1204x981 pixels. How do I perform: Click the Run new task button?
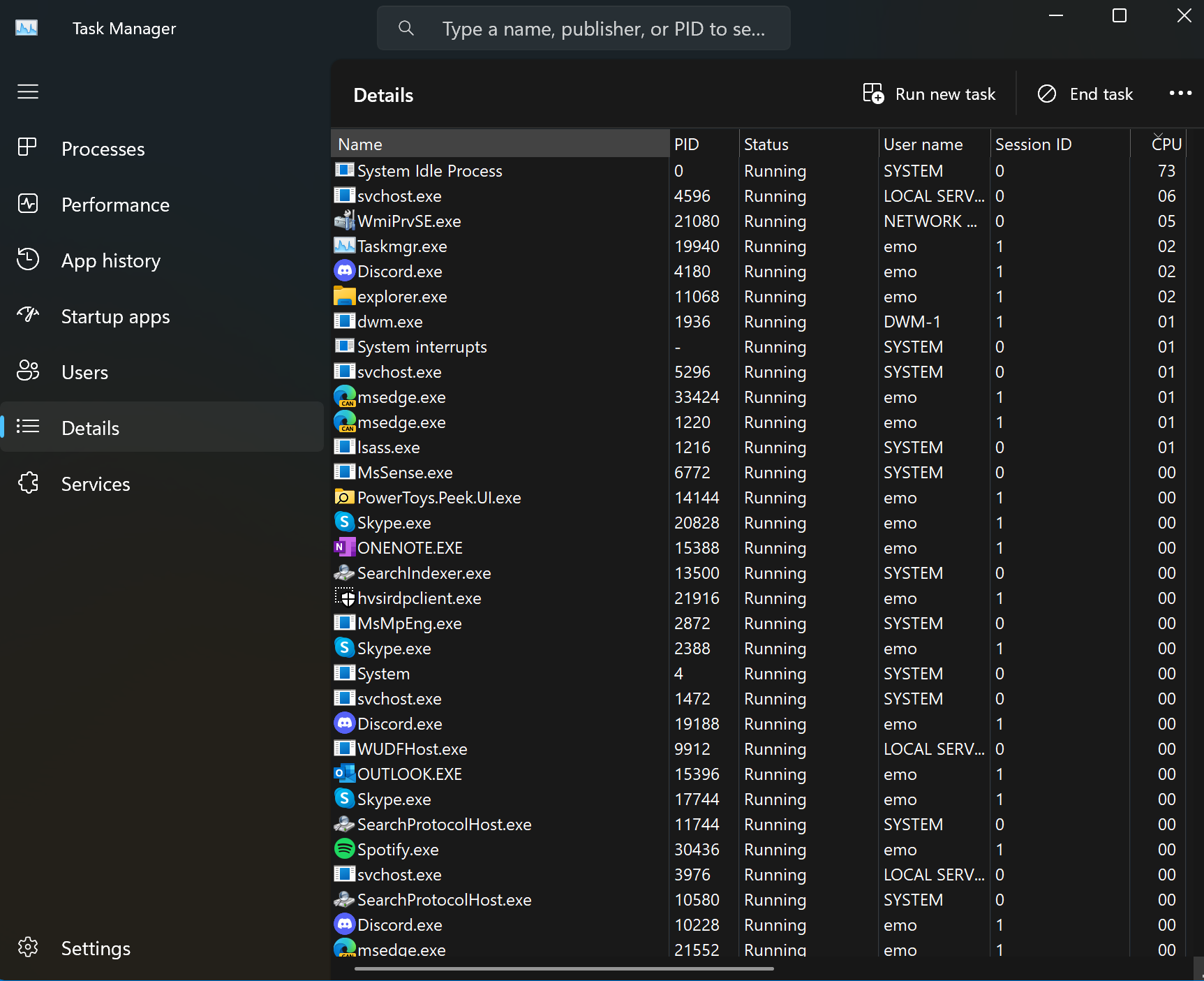929,94
